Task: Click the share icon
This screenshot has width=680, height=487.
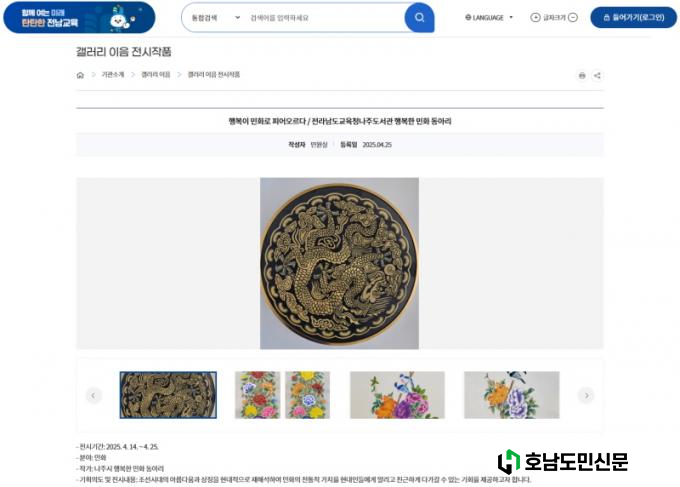Action: pyautogui.click(x=597, y=75)
